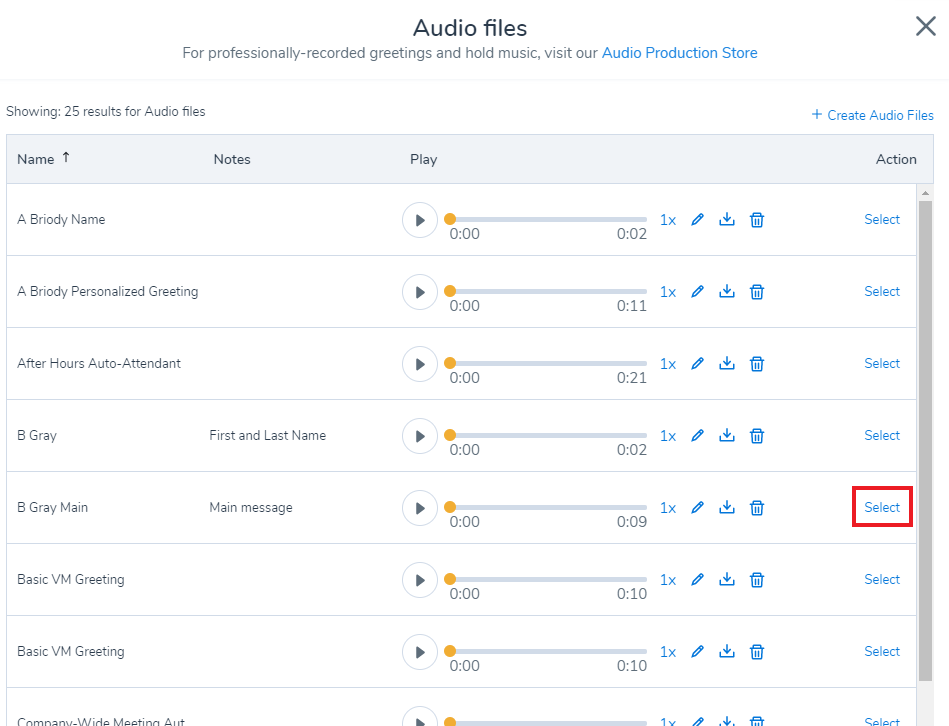Screen dimensions: 949x726
Task: Play the "A Briody Name" audio
Action: (x=420, y=219)
